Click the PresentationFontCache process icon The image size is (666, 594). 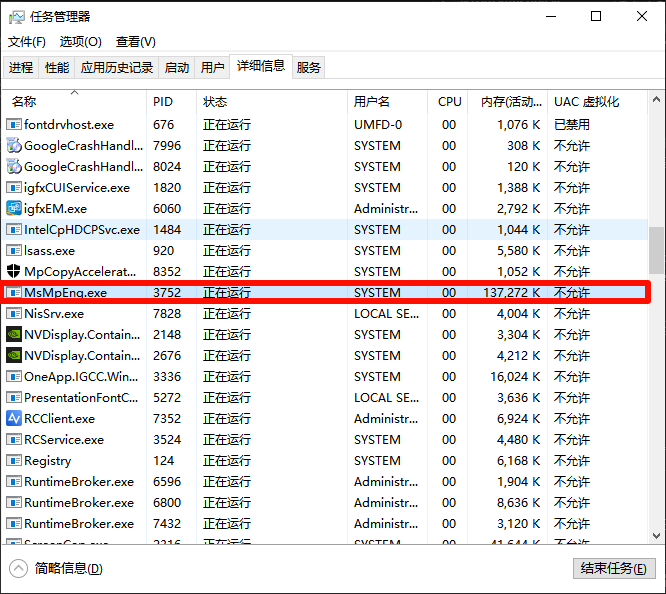point(14,397)
